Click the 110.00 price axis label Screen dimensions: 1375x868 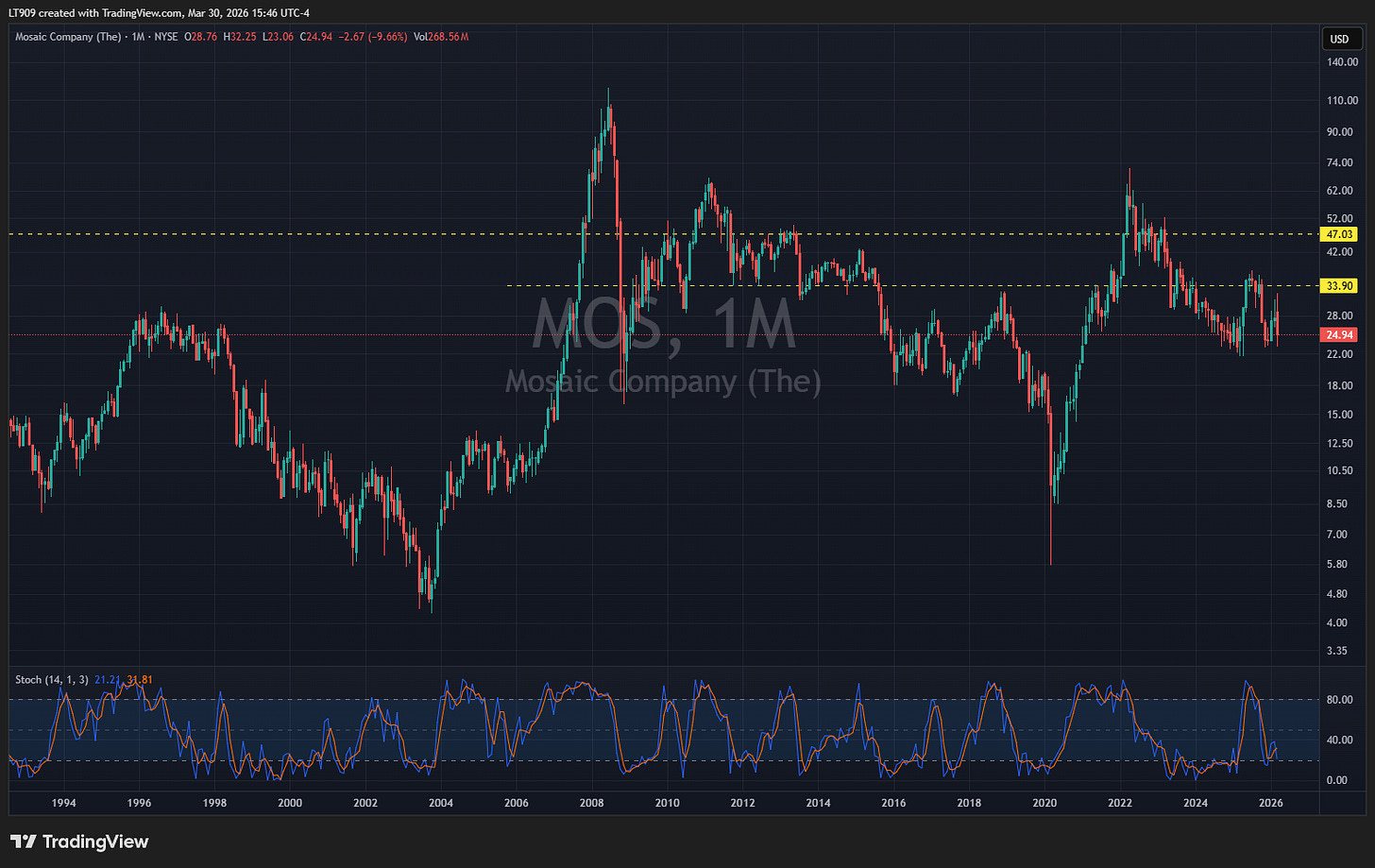pyautogui.click(x=1341, y=101)
